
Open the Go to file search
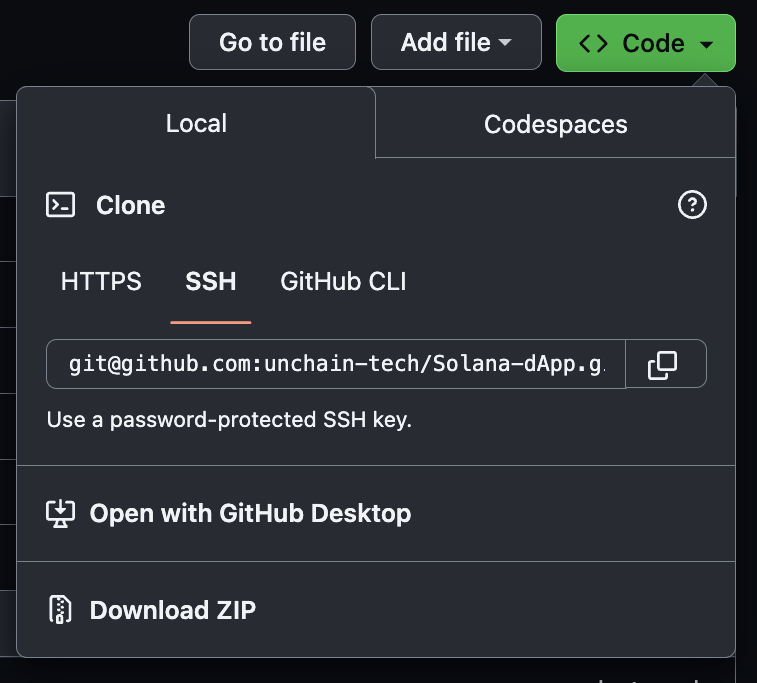click(x=272, y=42)
